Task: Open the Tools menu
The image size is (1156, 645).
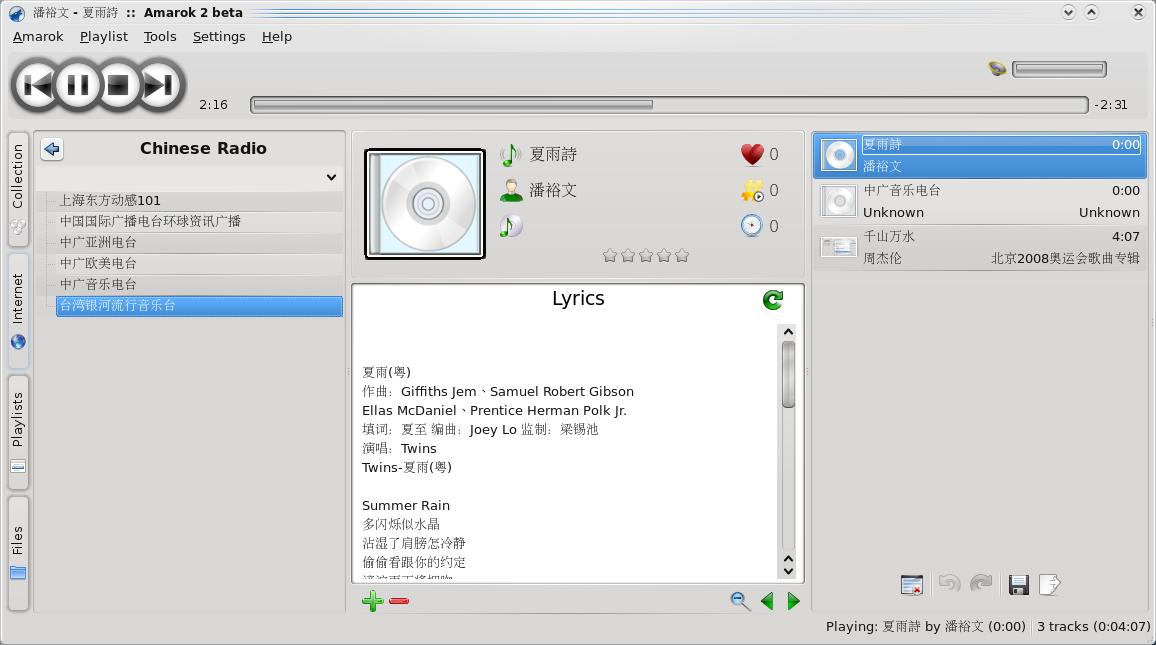Action: tap(159, 36)
